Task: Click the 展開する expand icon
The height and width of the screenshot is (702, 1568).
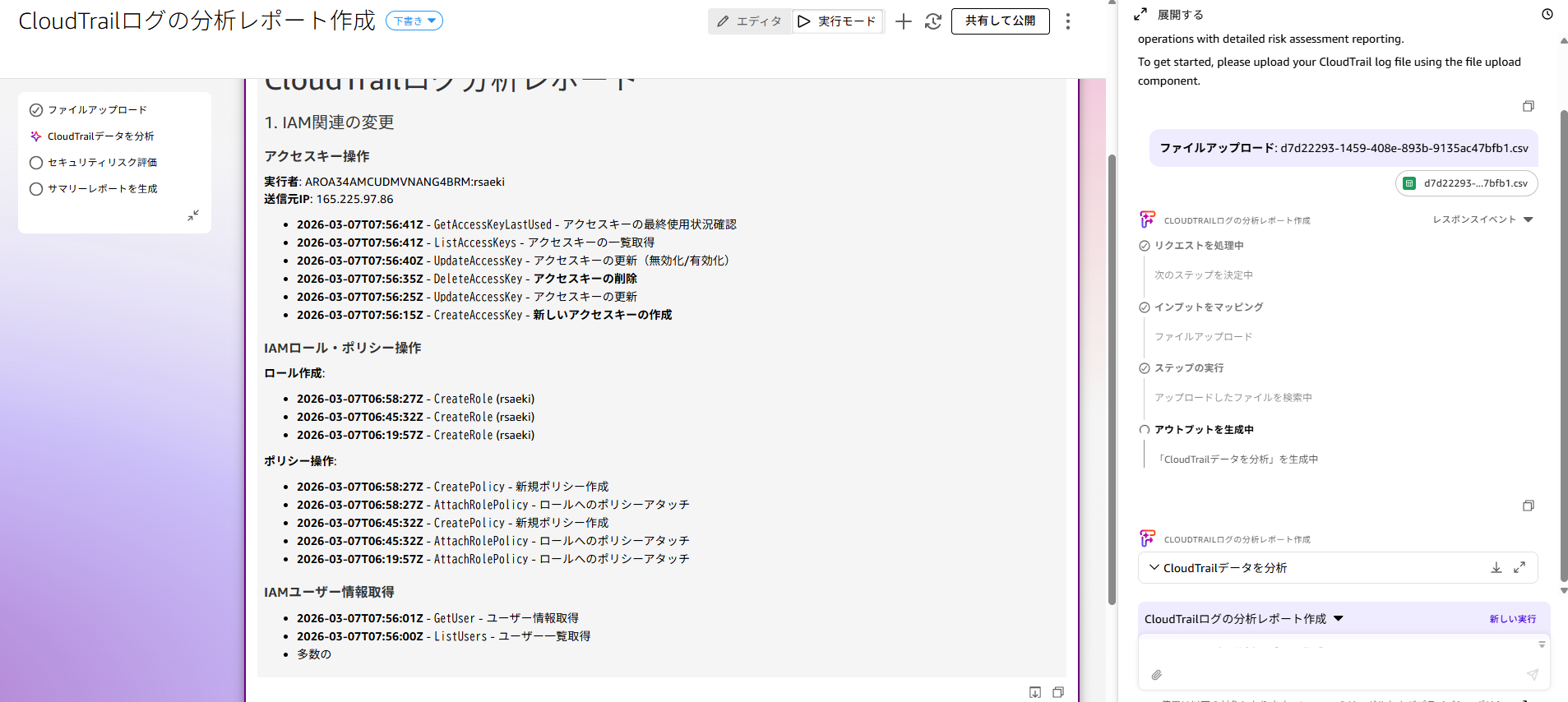Action: coord(1140,14)
